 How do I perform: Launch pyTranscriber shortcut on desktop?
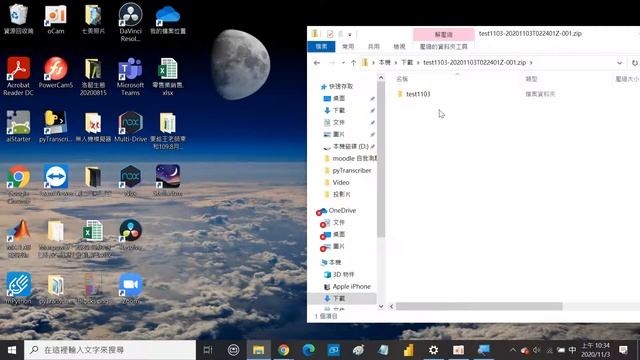click(x=56, y=127)
